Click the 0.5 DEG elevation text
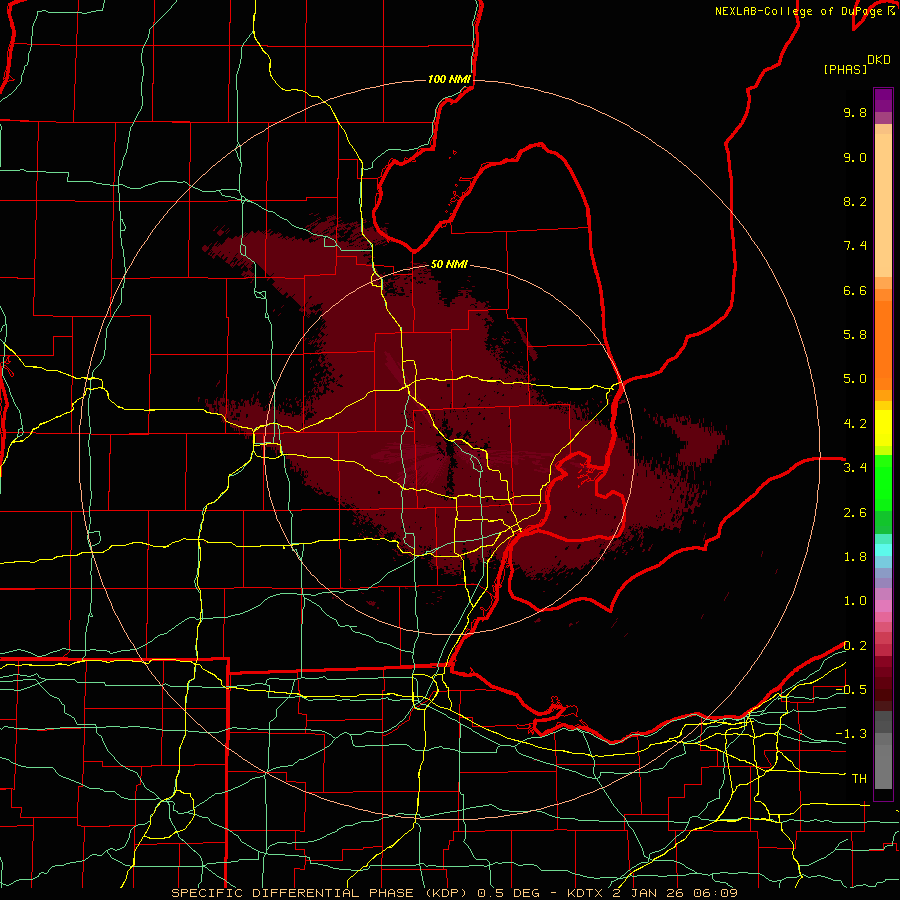The height and width of the screenshot is (900, 900). (509, 893)
